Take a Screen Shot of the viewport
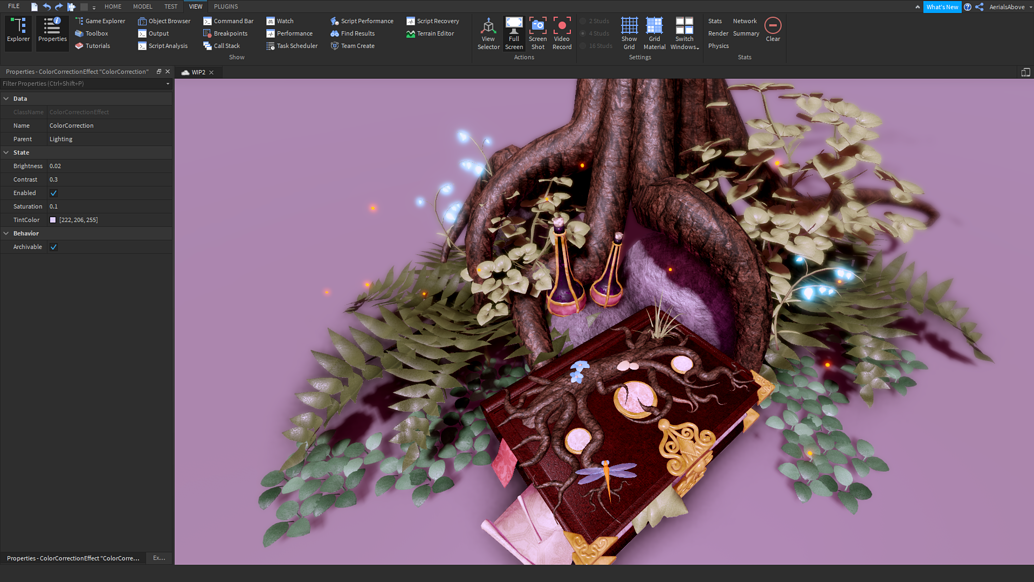 pyautogui.click(x=538, y=33)
